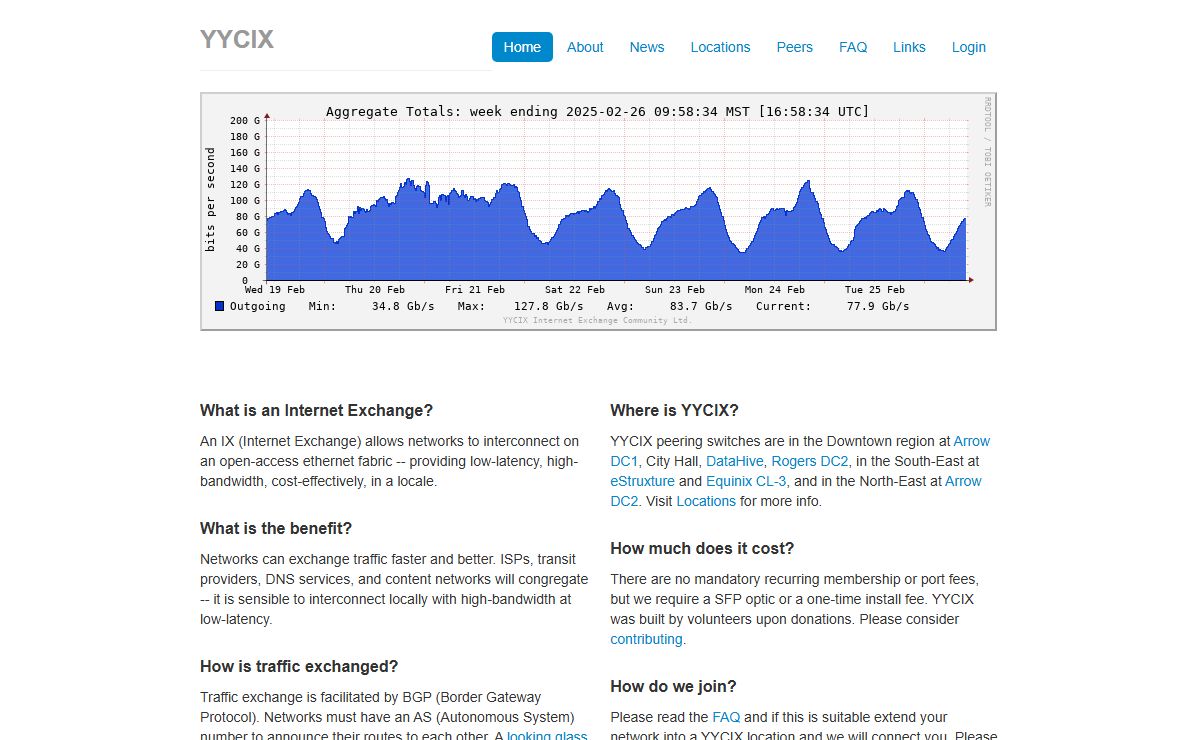
Task: Click the FAQ link under How do we join
Action: coord(726,717)
